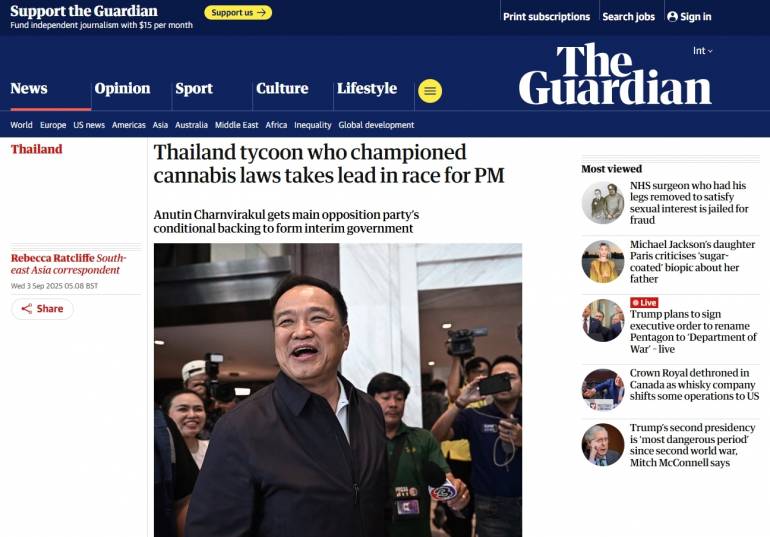Click the arrow in Support us button

click(x=261, y=13)
